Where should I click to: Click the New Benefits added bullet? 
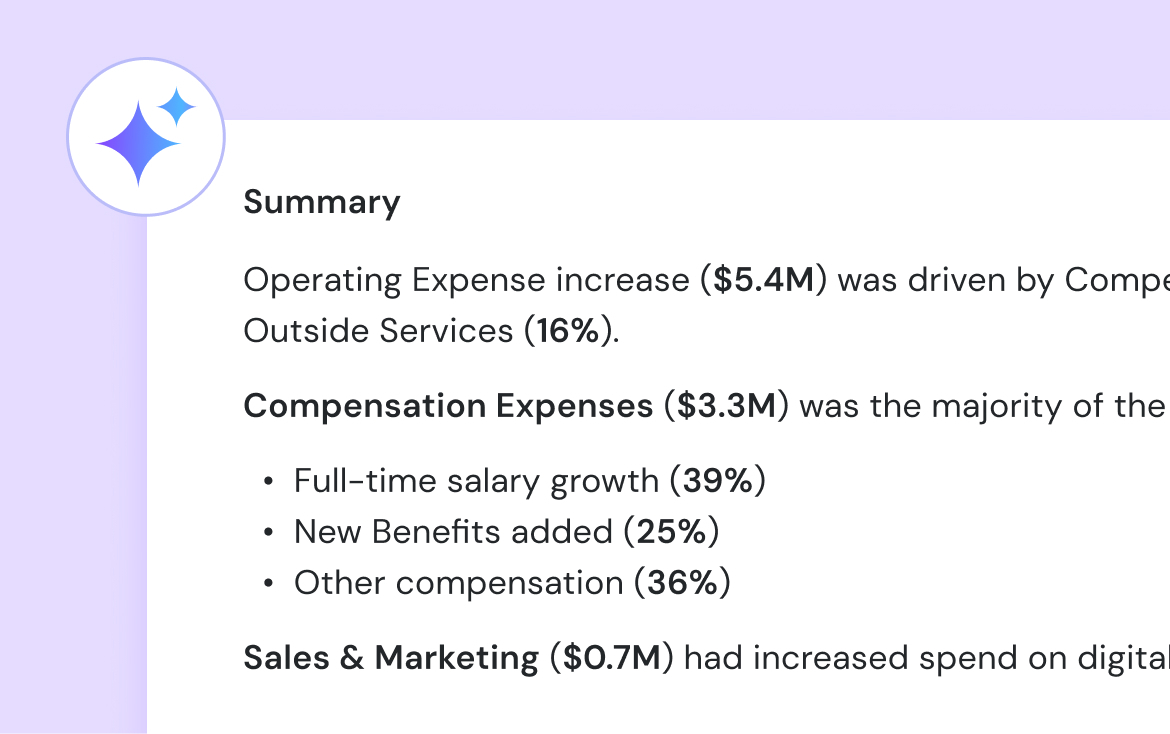click(x=453, y=532)
